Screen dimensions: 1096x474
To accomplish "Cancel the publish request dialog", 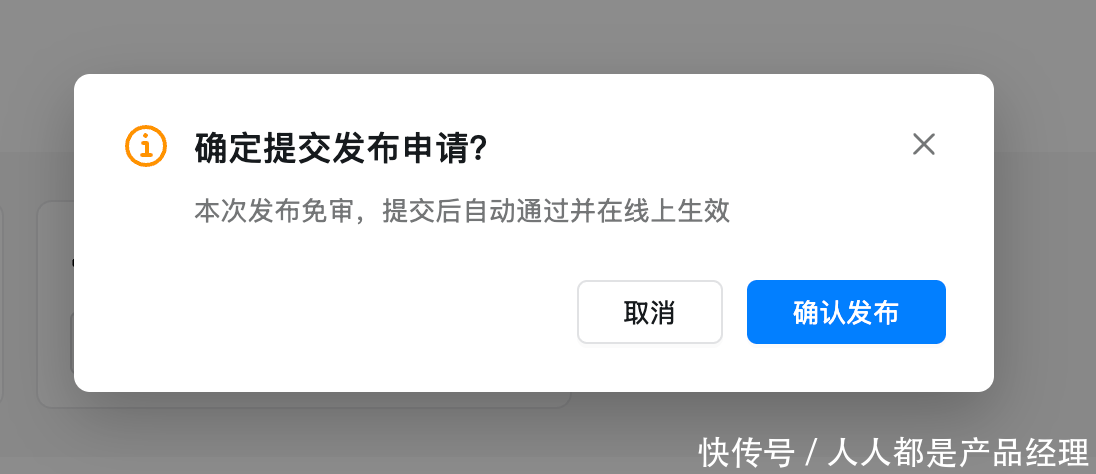I will 649,312.
